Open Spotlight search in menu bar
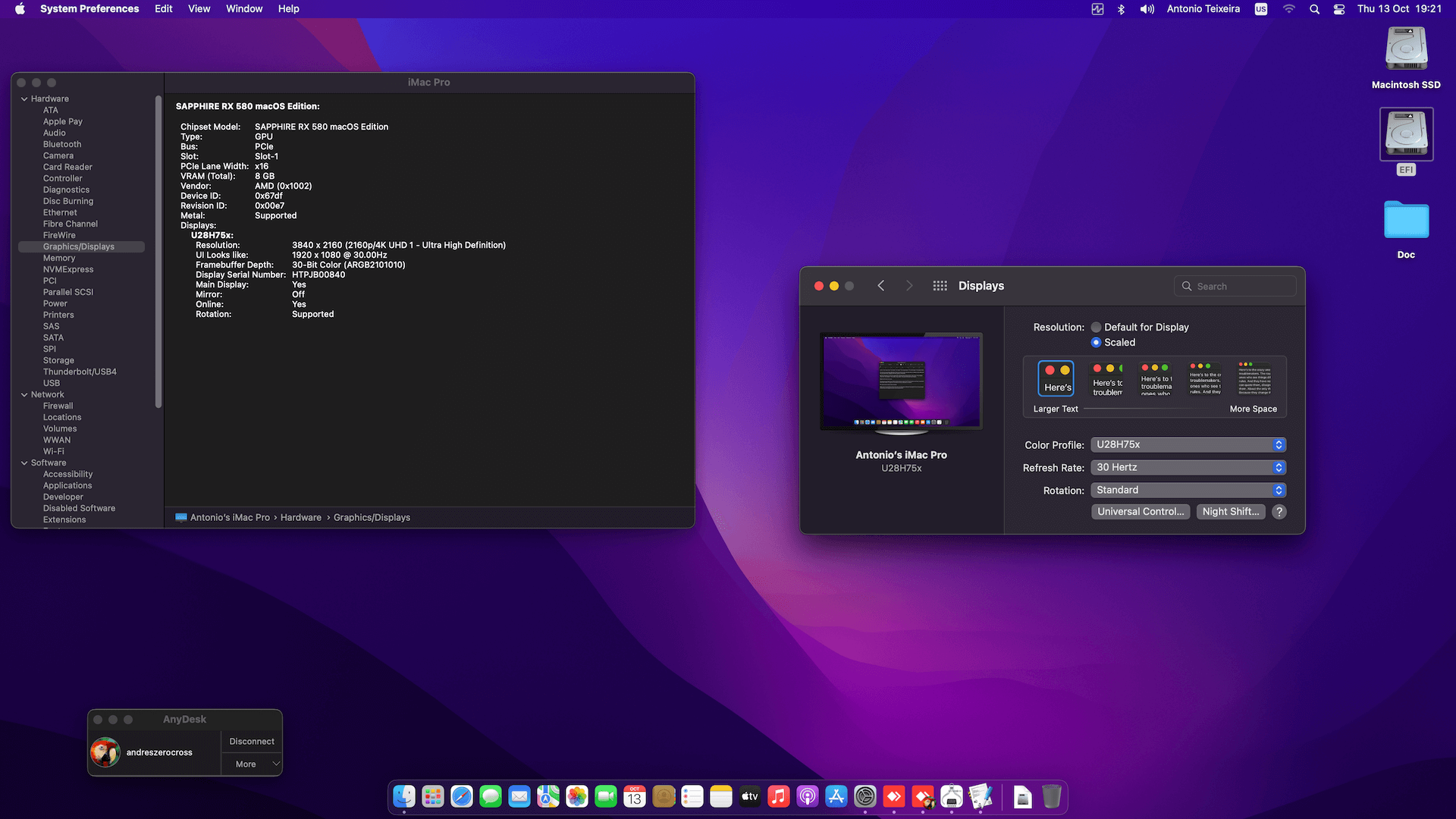Image resolution: width=1456 pixels, height=819 pixels. click(1314, 9)
